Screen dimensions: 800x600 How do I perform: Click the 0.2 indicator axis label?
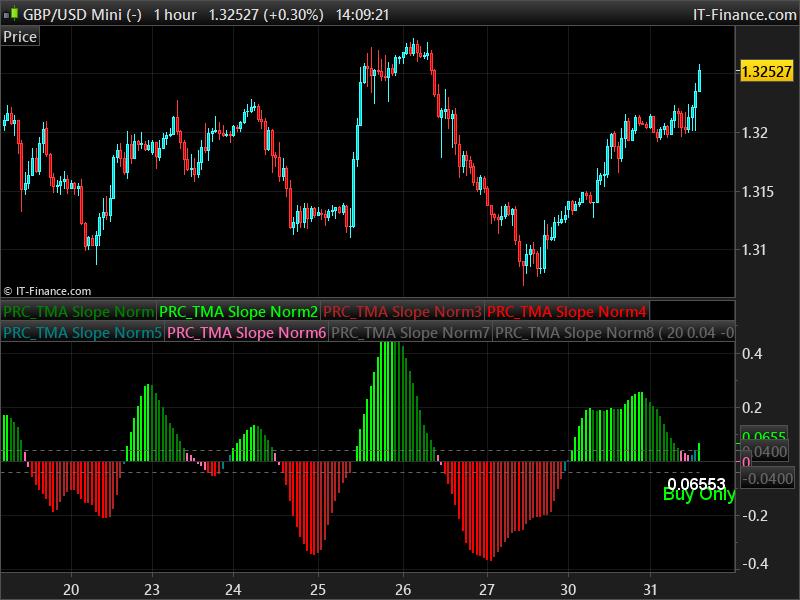pos(752,408)
